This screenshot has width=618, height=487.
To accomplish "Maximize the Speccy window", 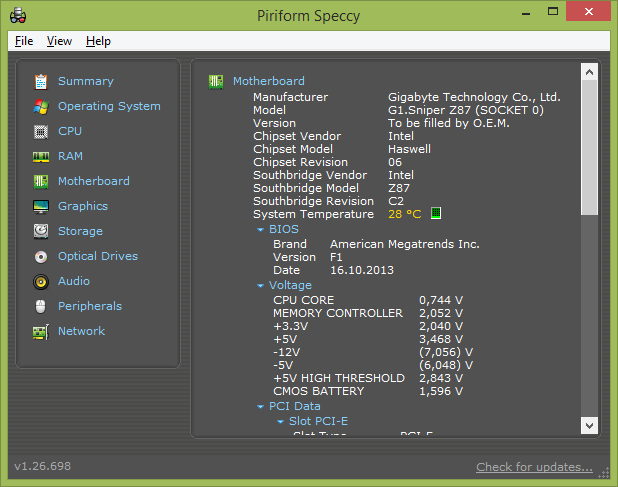I will 553,12.
